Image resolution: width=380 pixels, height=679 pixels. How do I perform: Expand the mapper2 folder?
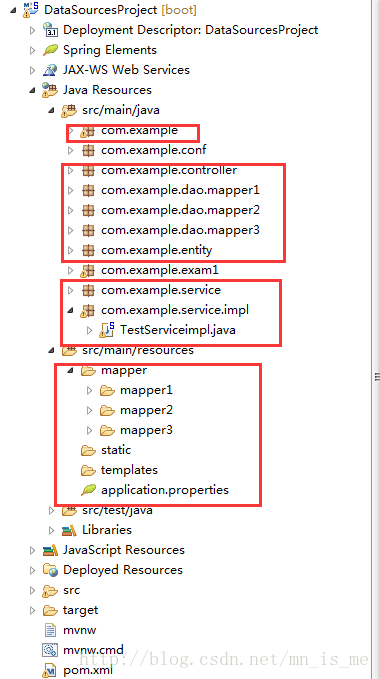(90, 410)
